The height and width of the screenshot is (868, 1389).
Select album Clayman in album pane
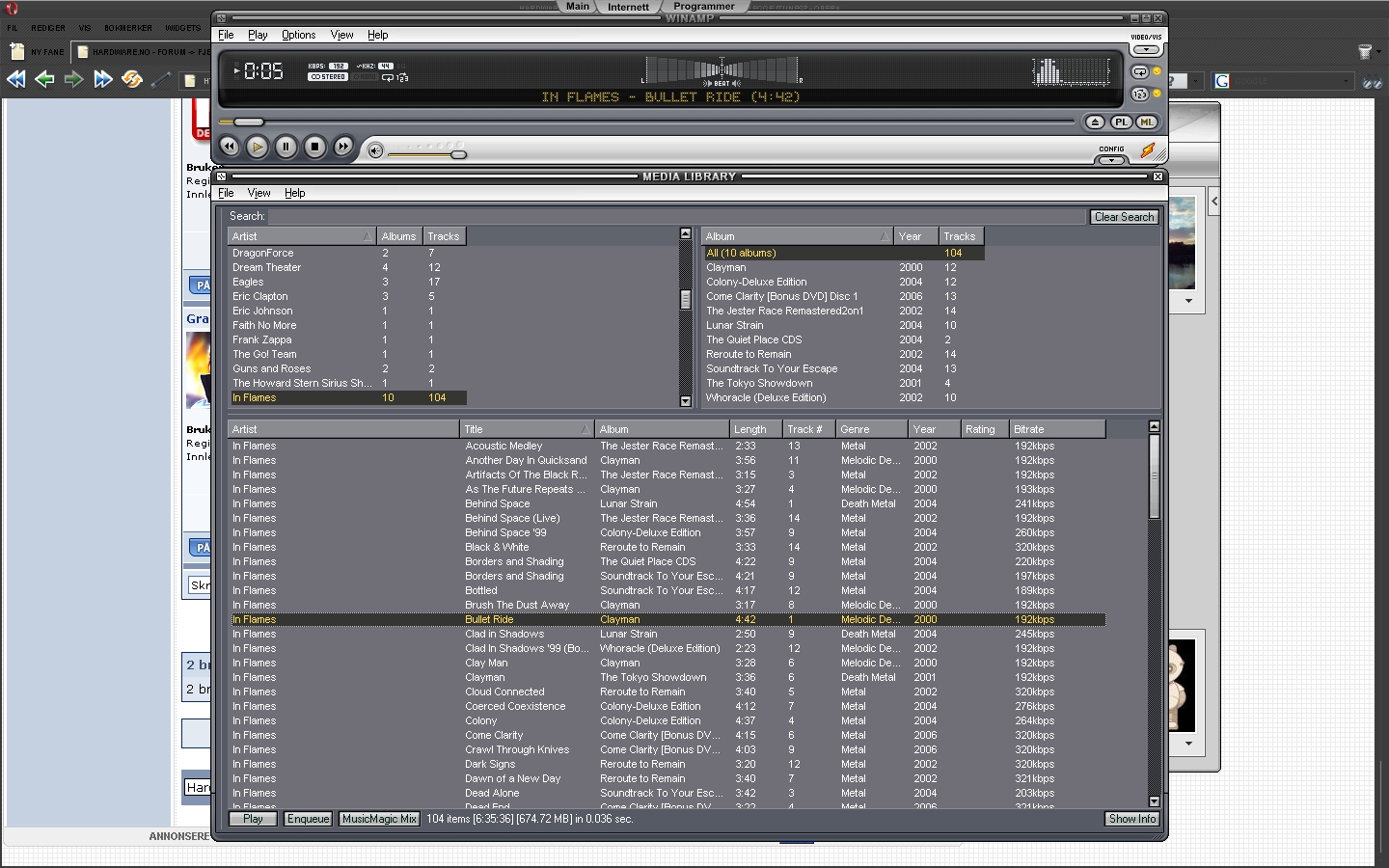[x=844, y=267]
